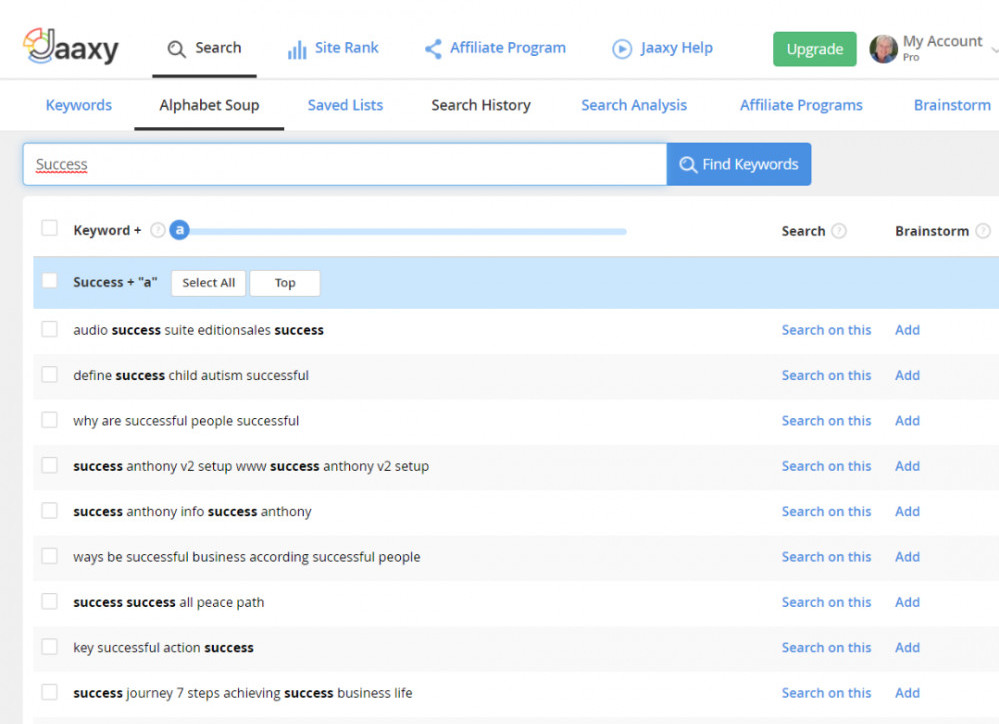
Task: Check the 'success anthony v2 setup' checkbox
Action: coord(49,465)
